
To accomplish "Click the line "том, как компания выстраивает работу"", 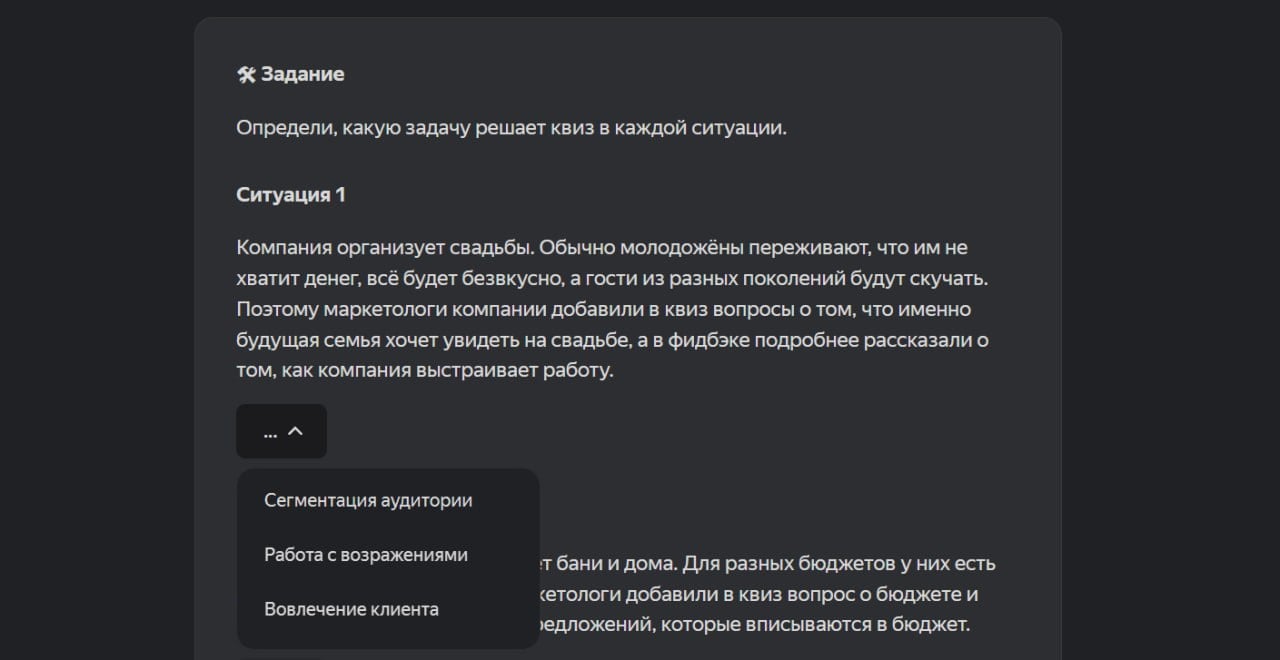I will tap(425, 371).
